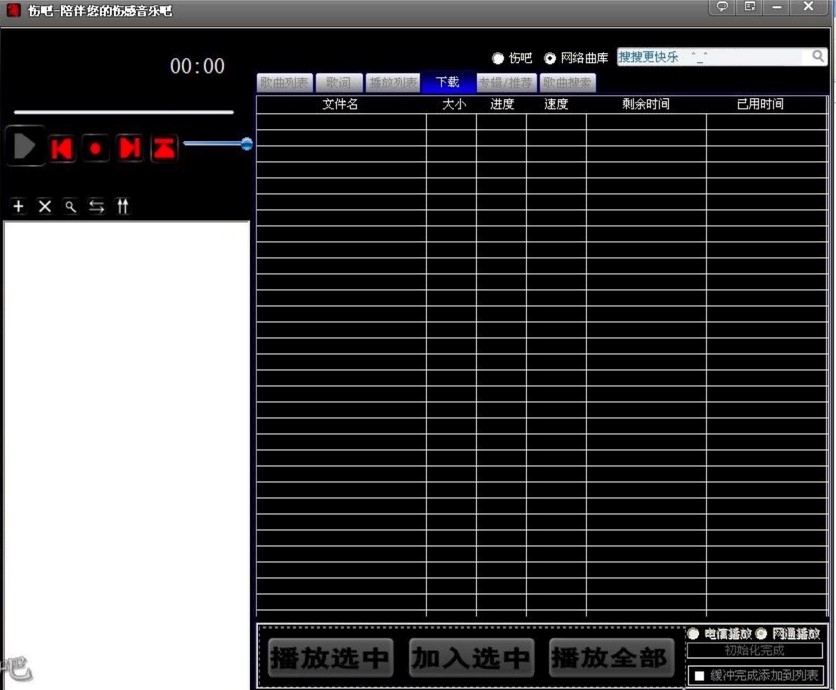This screenshot has height=690, width=836.
Task: Enable 缓冲完成添加到列表 checkbox
Action: 700,676
